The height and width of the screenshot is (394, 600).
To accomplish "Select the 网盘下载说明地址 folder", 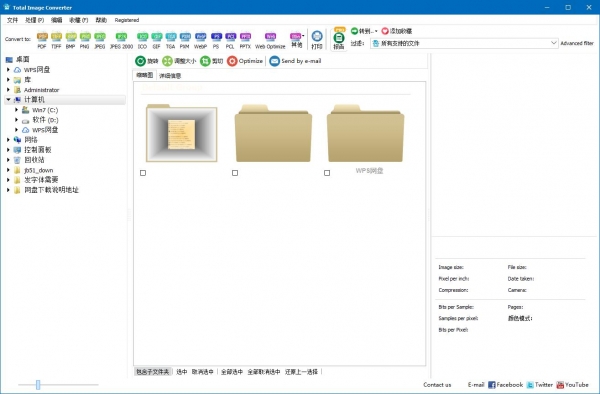I will (x=51, y=190).
